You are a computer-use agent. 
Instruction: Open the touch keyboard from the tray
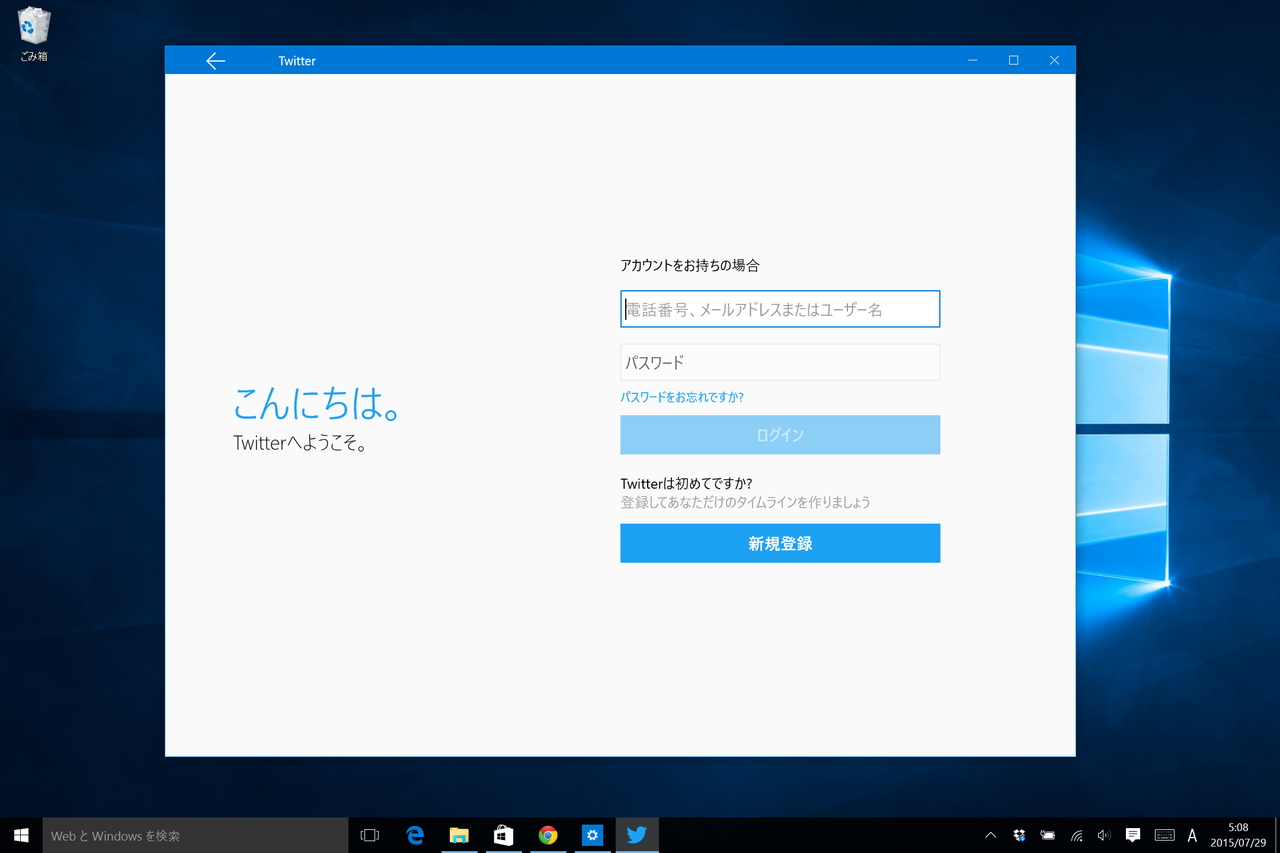(1164, 835)
